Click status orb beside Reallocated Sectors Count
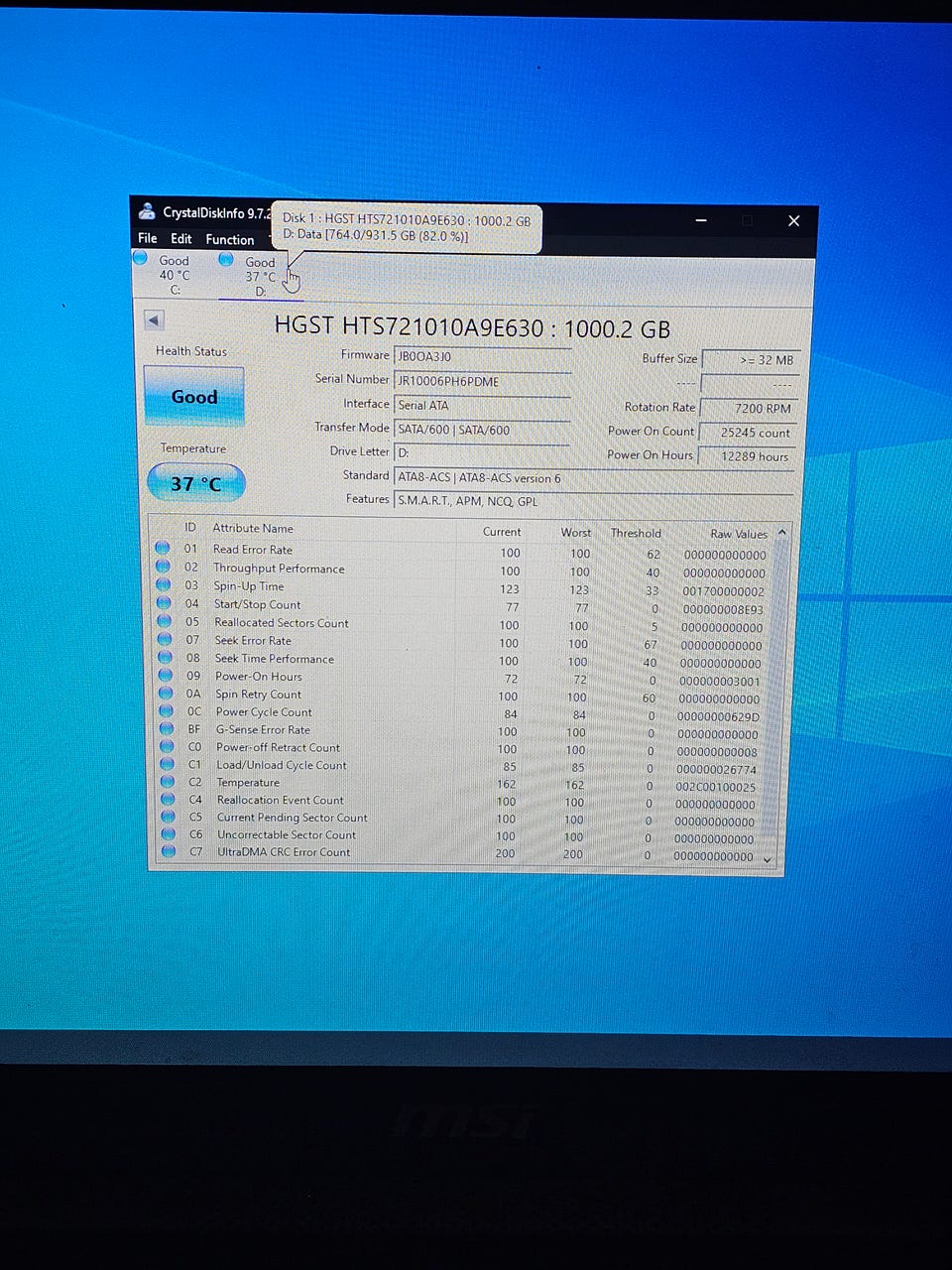Image resolution: width=952 pixels, height=1270 pixels. 164,622
